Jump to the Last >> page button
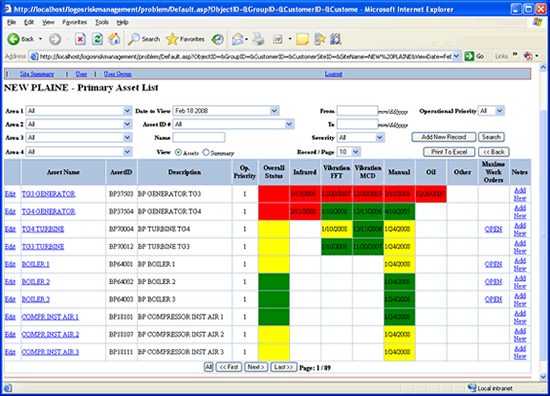550x396 pixels. point(284,367)
